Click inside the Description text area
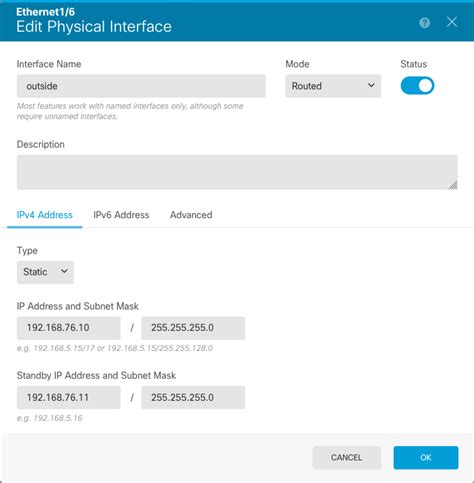This screenshot has height=483, width=474. click(x=237, y=172)
